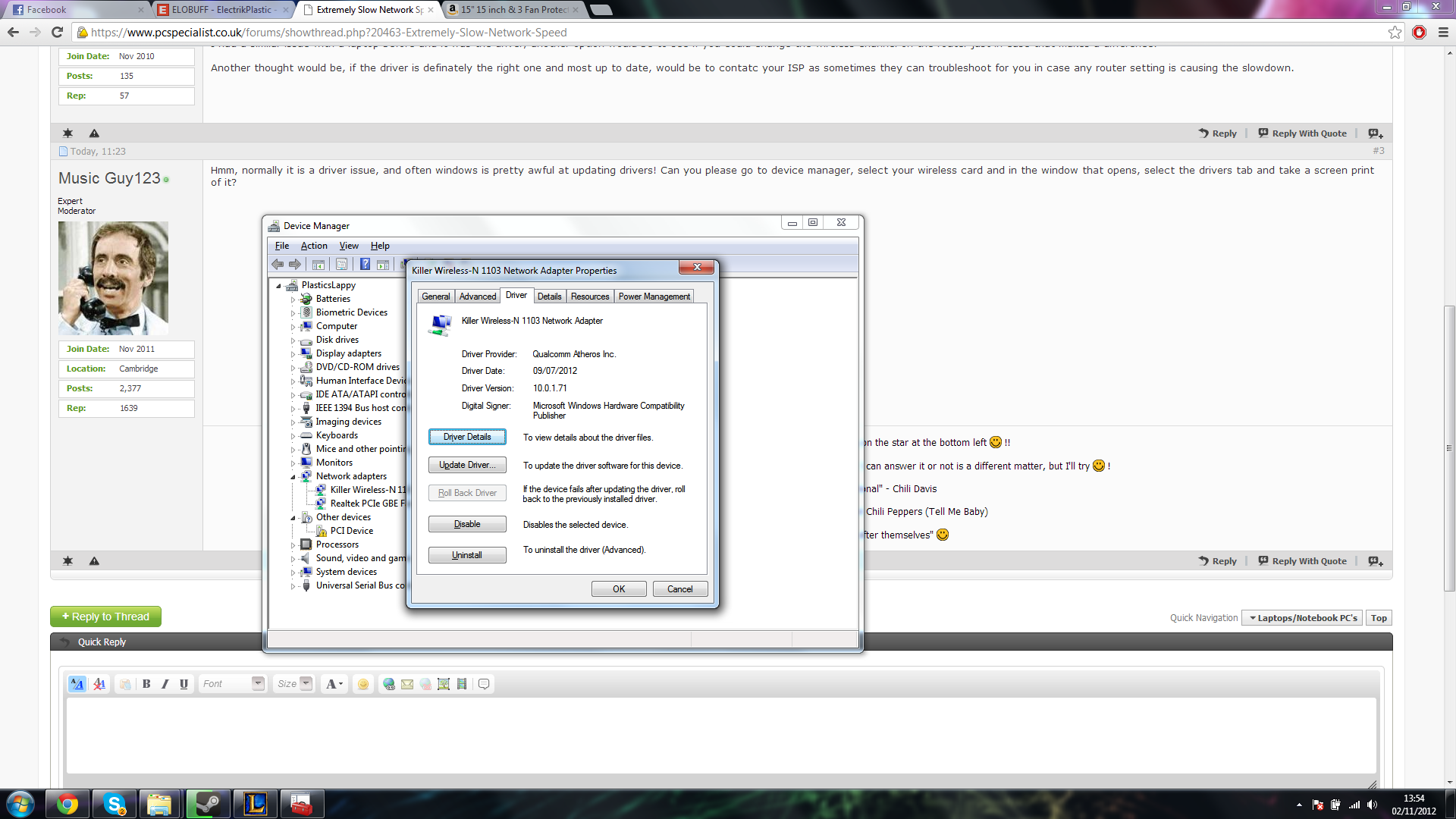The height and width of the screenshot is (819, 1456).
Task: Click OK in the adapter properties dialog
Action: coord(619,589)
